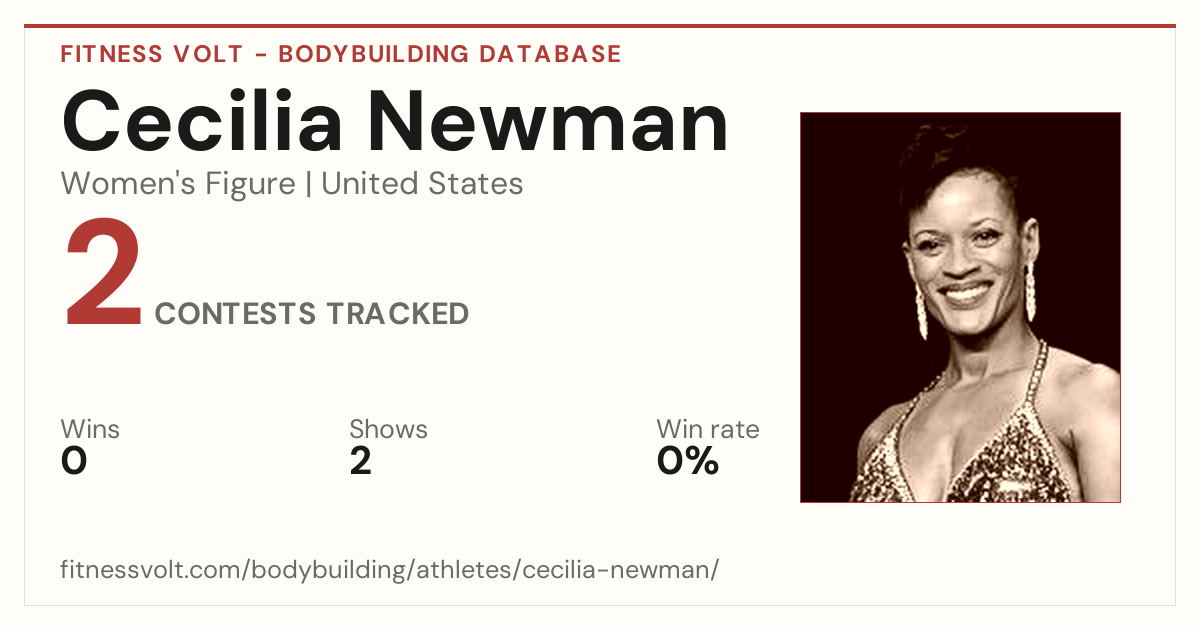Click the Wins value 0
This screenshot has width=1200, height=630.
[74, 461]
